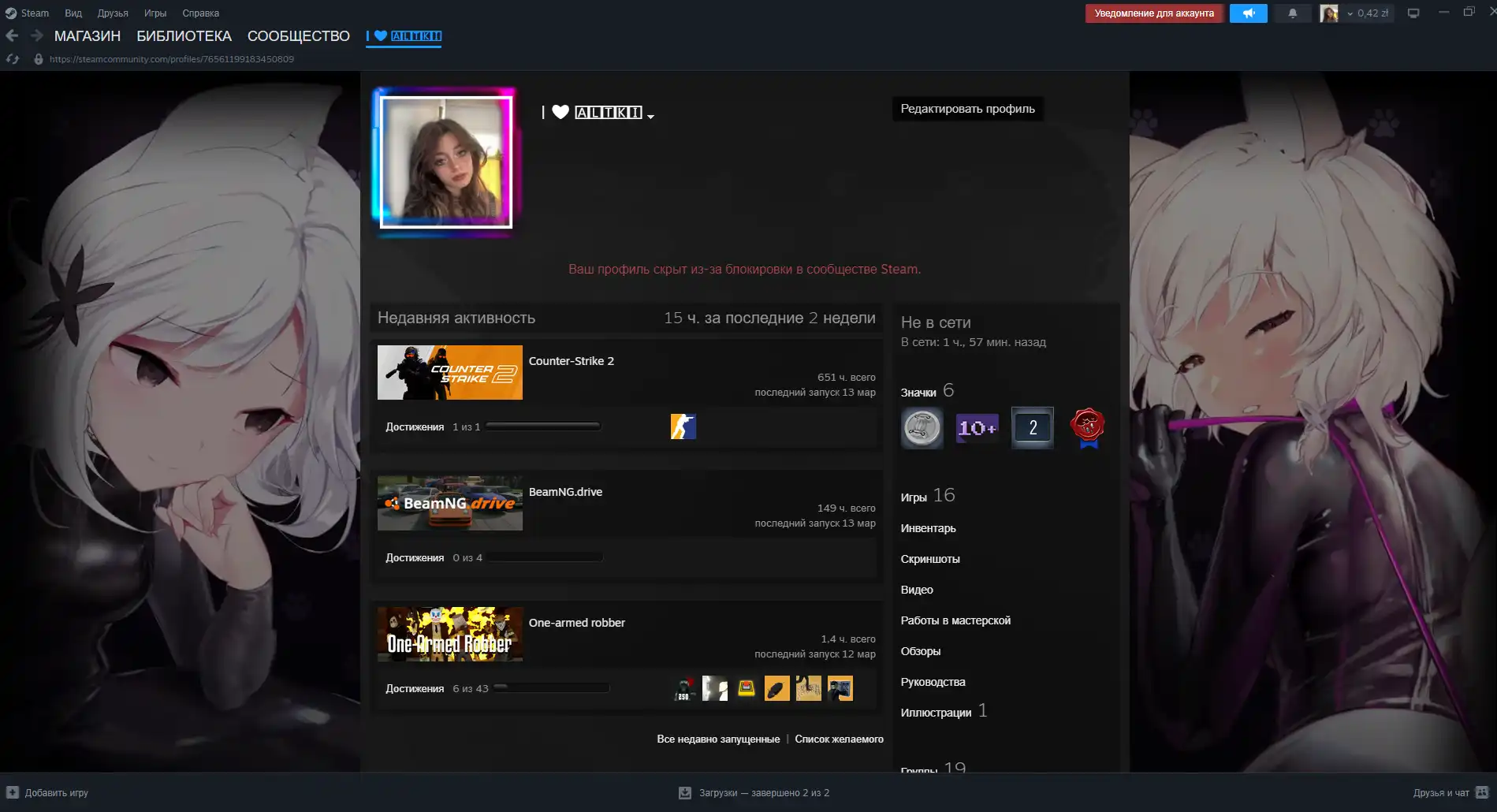This screenshot has width=1497, height=812.
Task: Click Все недавно запущенные link
Action: pos(718,739)
